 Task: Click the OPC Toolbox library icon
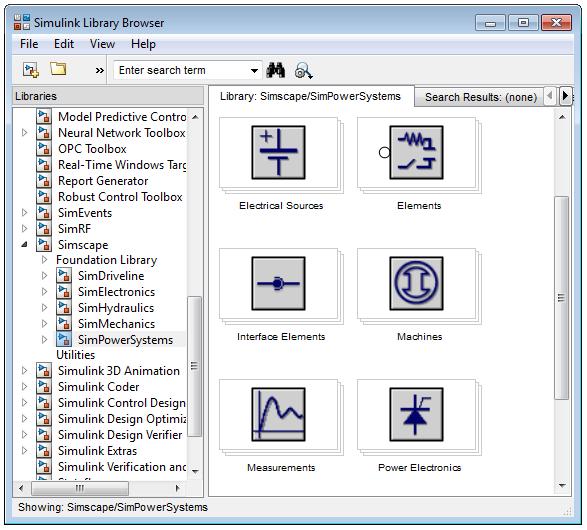pyautogui.click(x=44, y=149)
